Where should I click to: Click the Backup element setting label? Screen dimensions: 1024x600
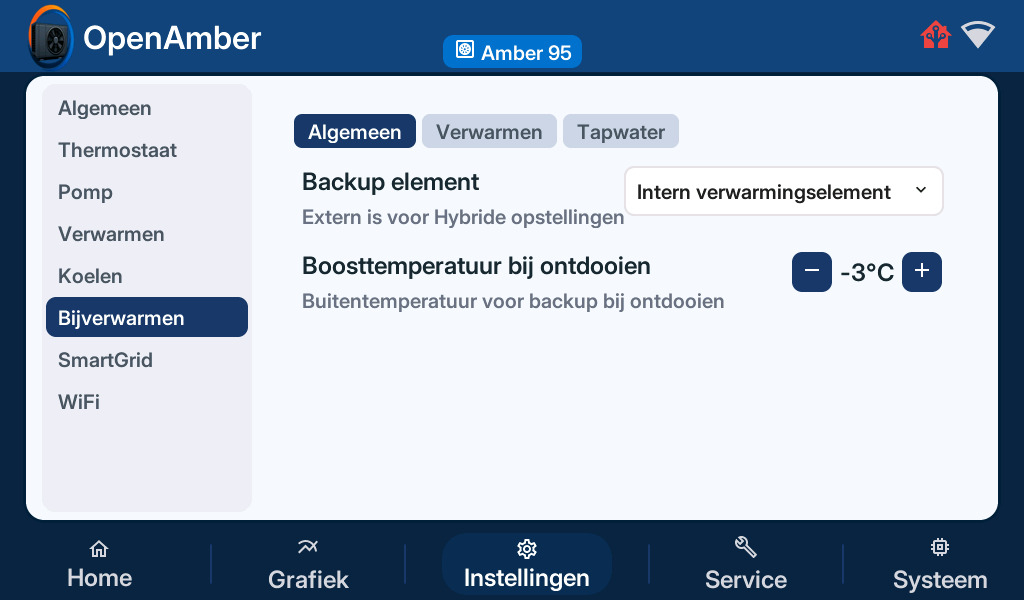pos(391,182)
